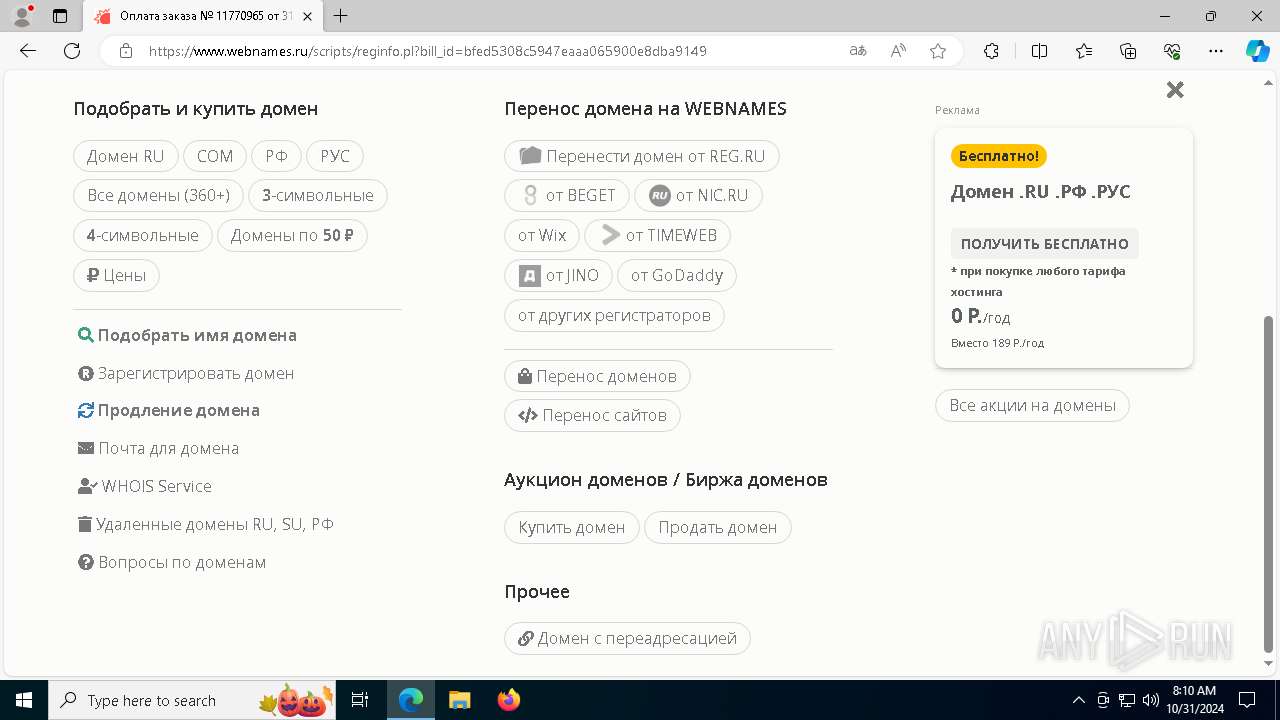Open Task View on taskbar
Viewport: 1280px width, 720px height.
pos(361,700)
